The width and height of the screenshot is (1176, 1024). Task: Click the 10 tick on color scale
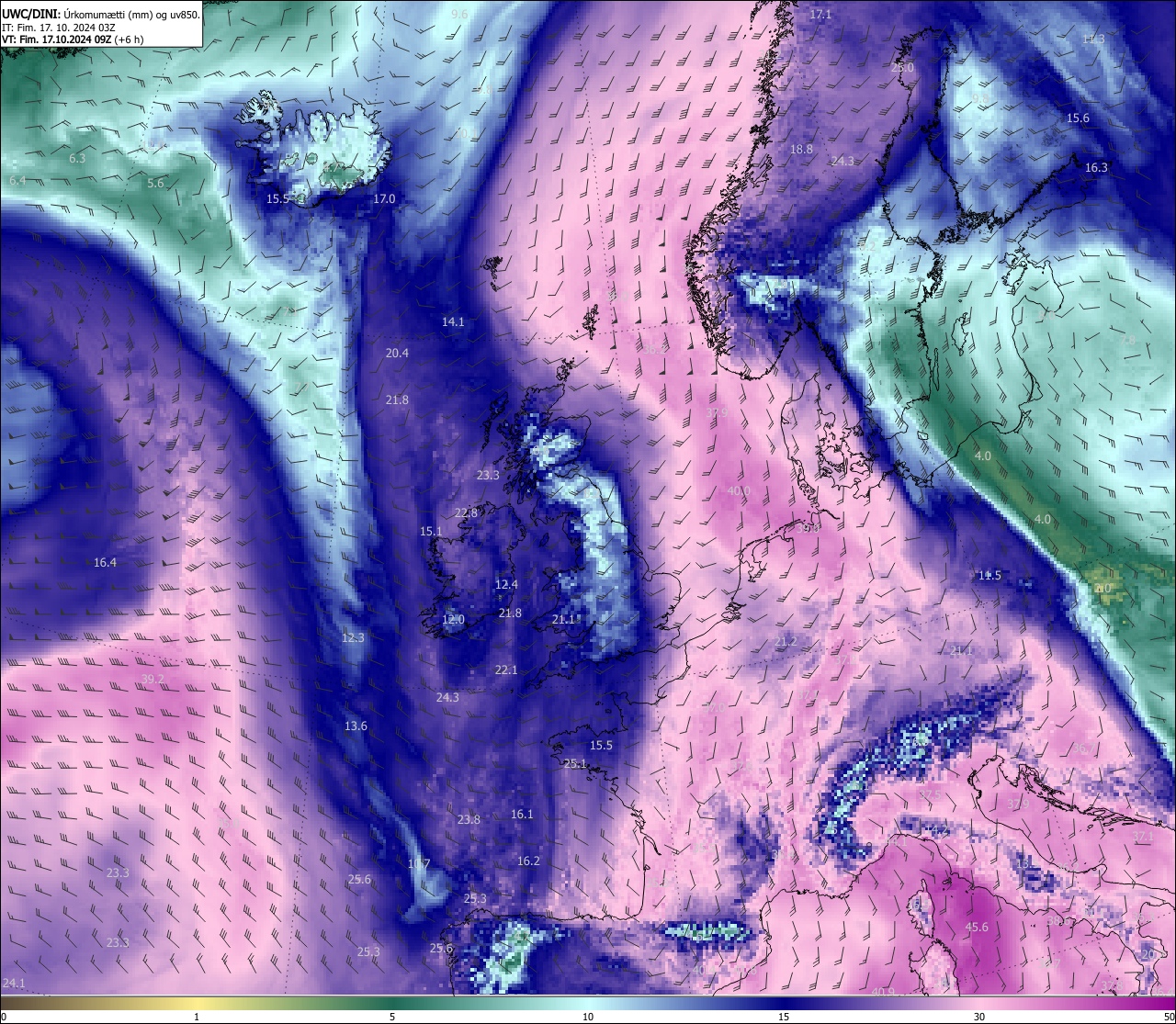pyautogui.click(x=588, y=1017)
